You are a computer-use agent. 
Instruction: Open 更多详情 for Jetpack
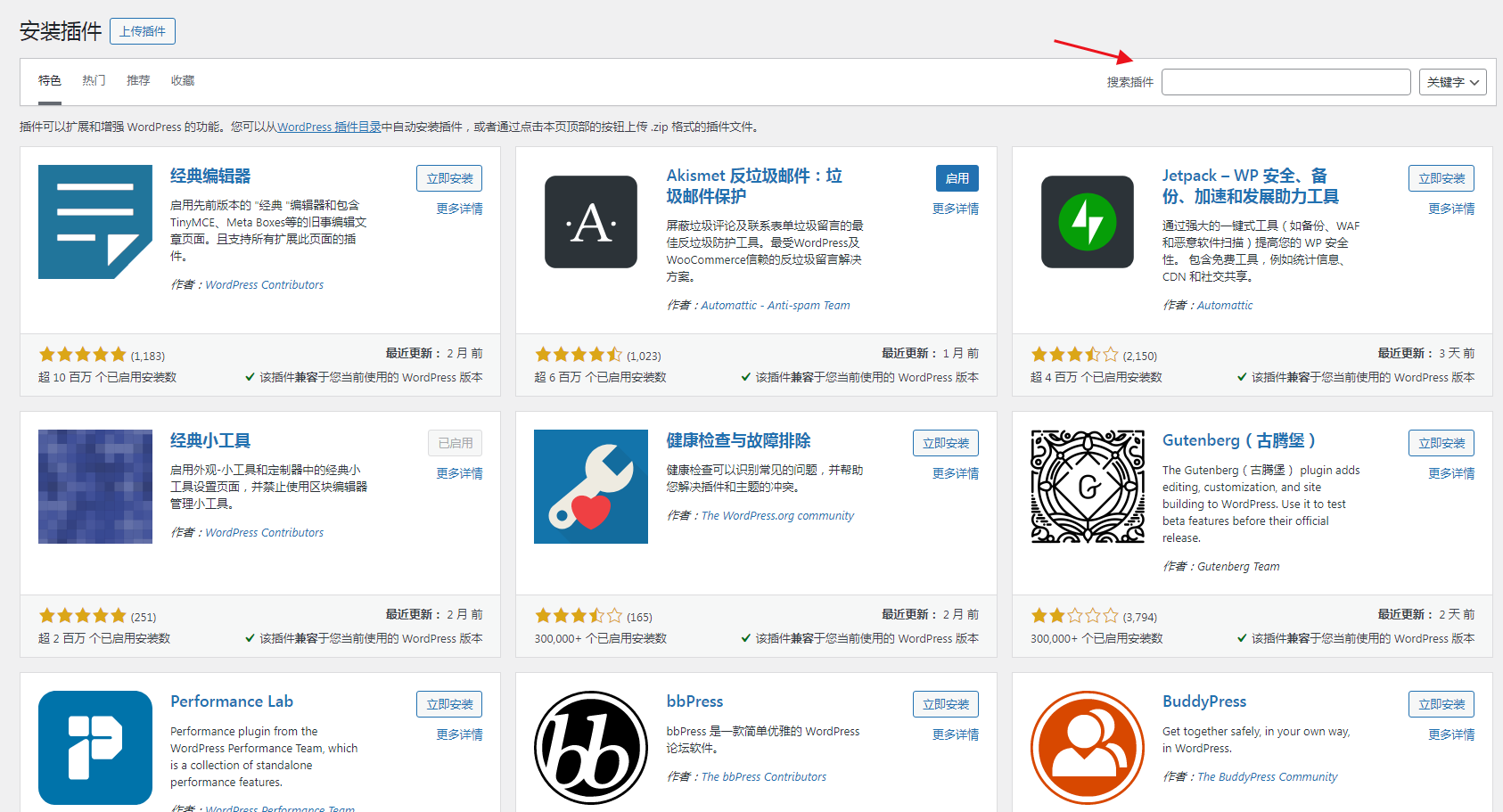coord(1451,209)
